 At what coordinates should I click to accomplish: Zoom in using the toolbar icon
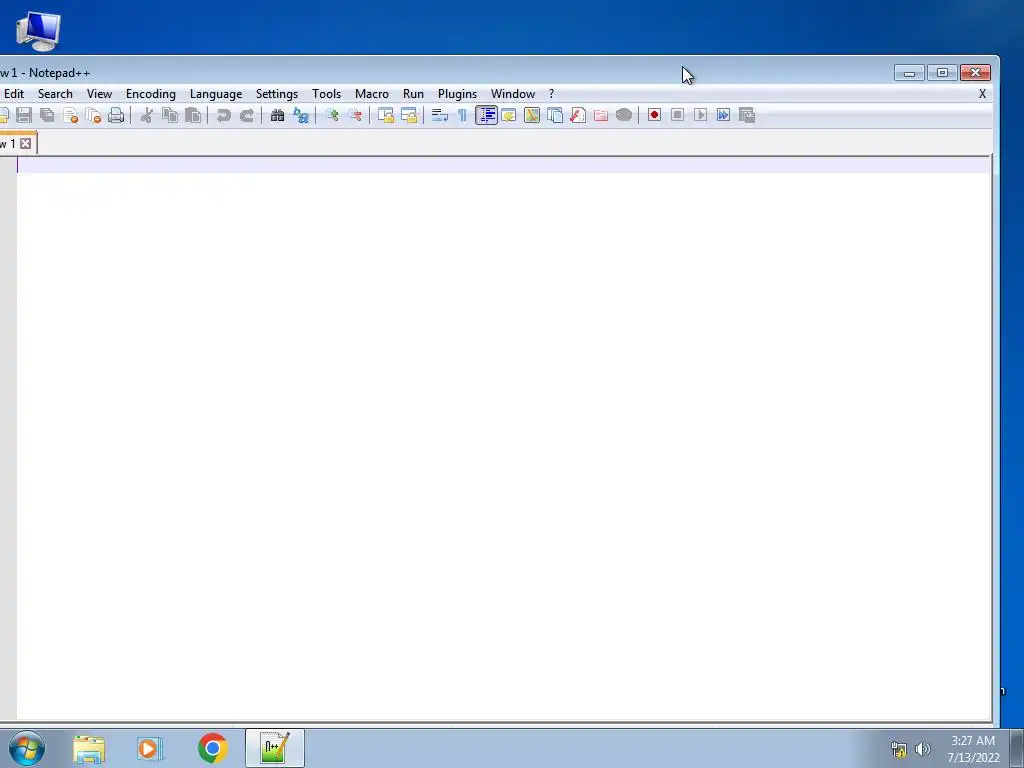[x=332, y=116]
